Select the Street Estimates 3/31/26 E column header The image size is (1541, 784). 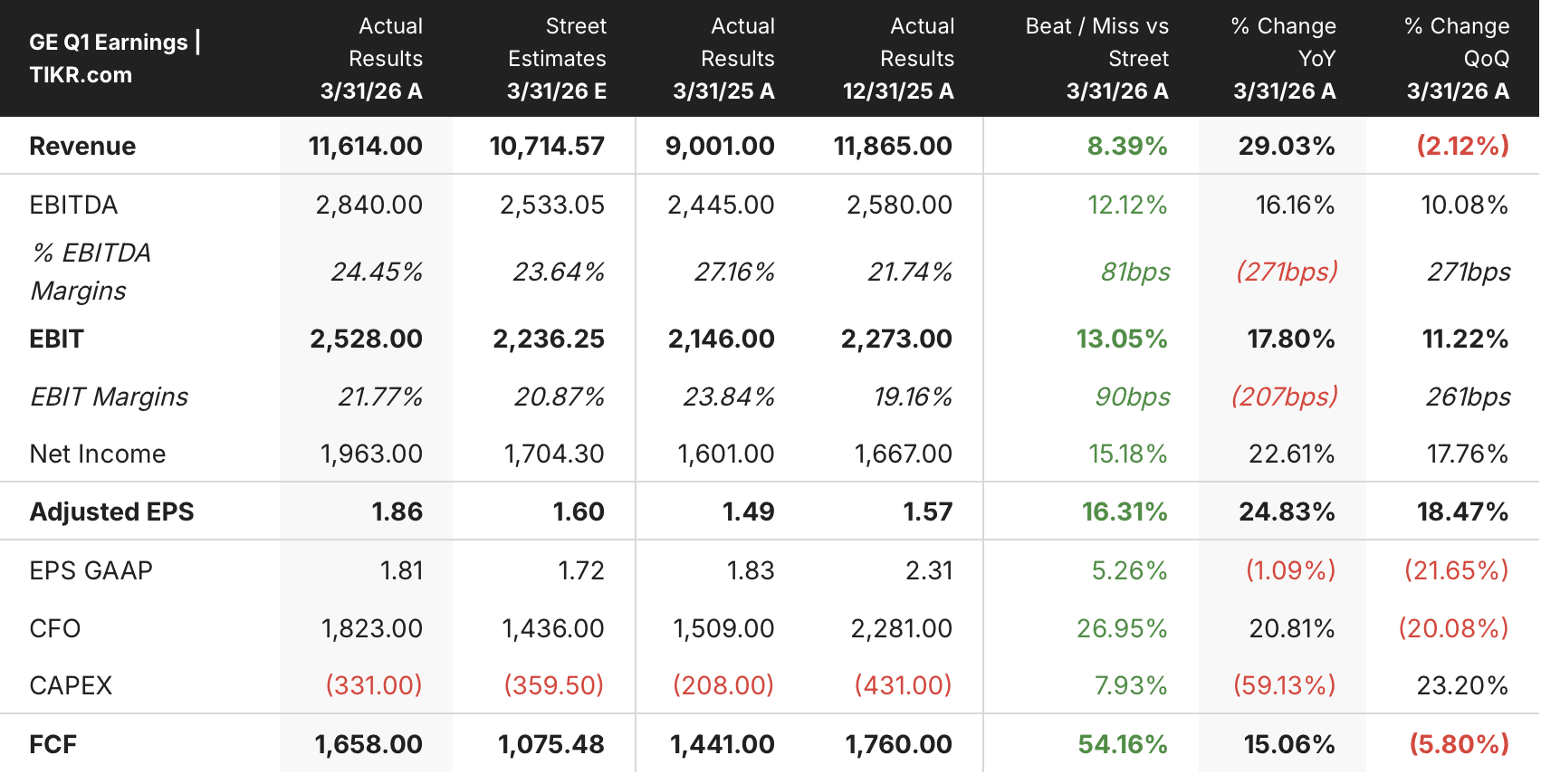556,59
